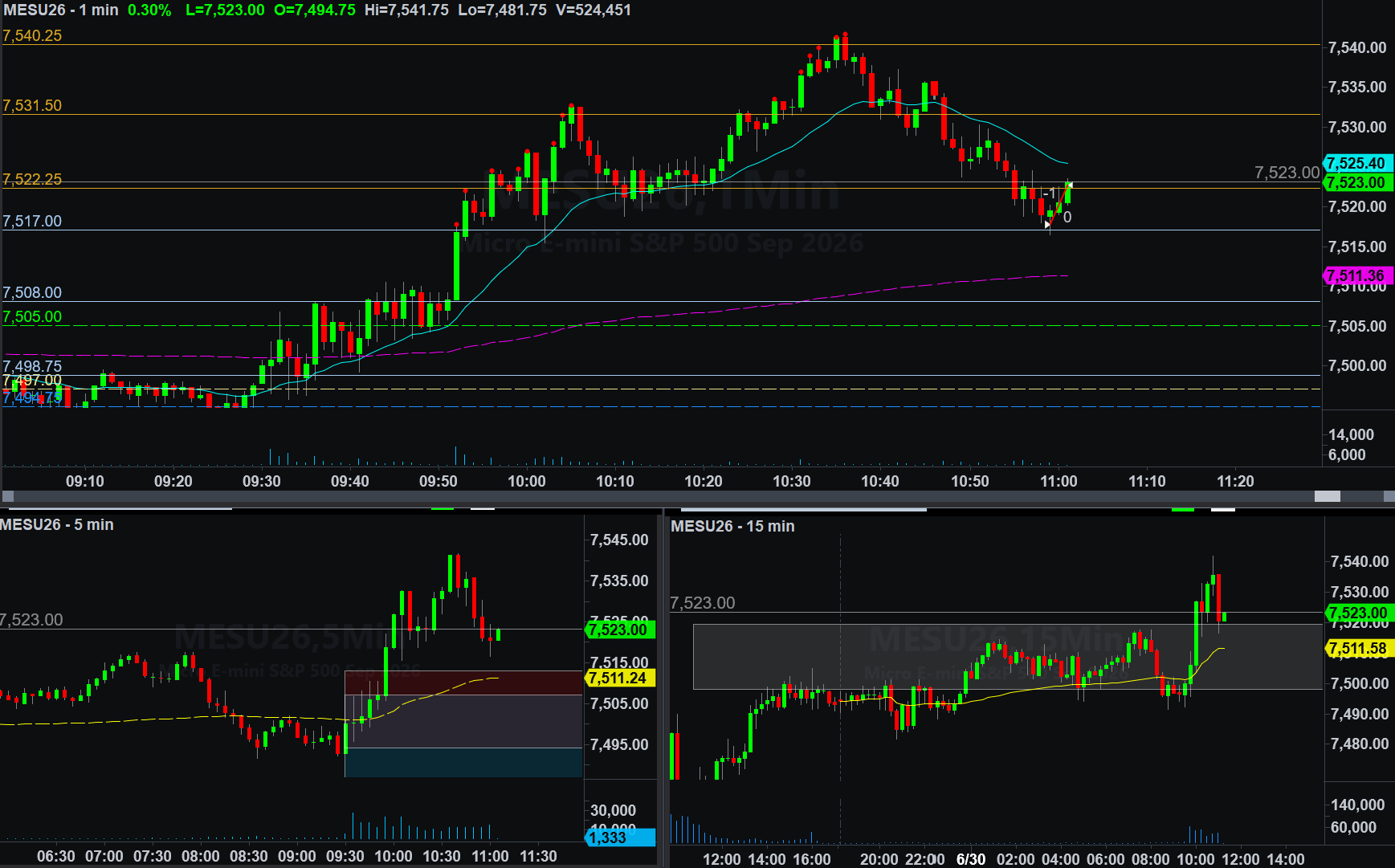Click the 0.30% change readout
This screenshot has height=868, width=1395.
(x=149, y=10)
